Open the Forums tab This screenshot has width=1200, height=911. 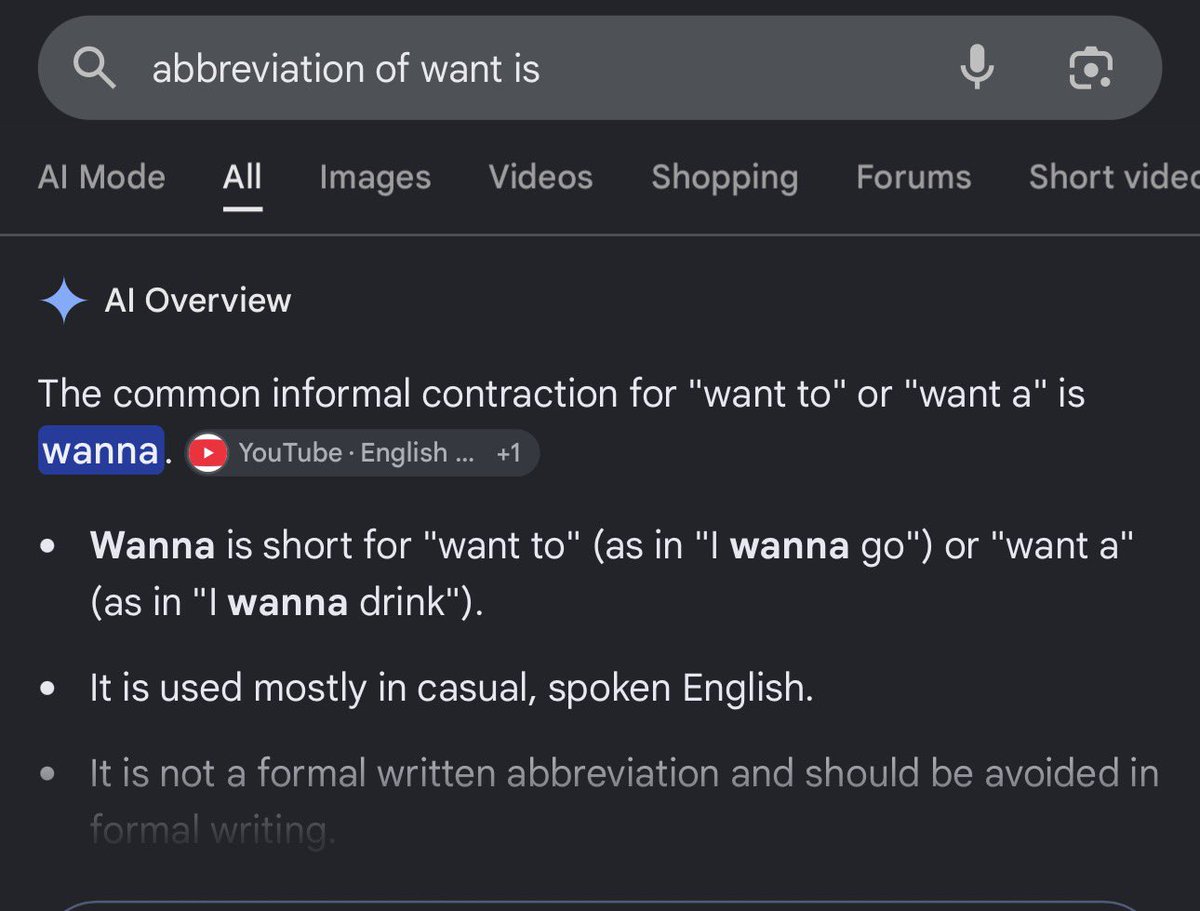914,177
